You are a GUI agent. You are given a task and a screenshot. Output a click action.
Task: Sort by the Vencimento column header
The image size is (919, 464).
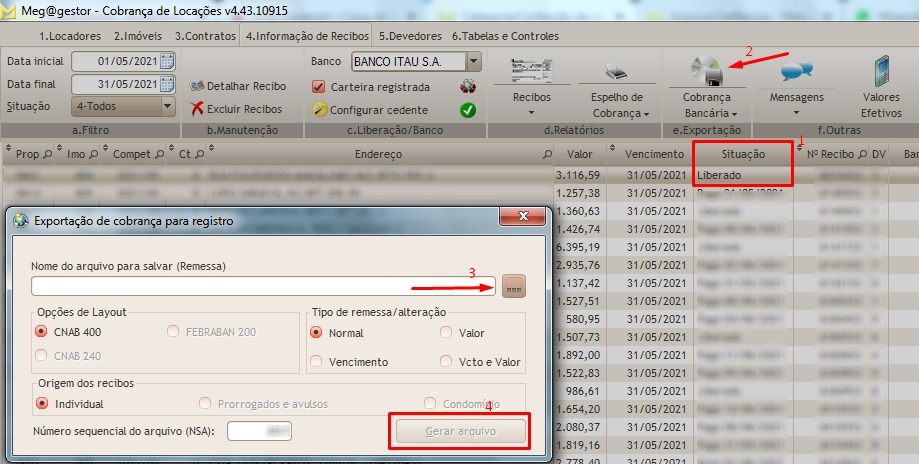click(654, 154)
